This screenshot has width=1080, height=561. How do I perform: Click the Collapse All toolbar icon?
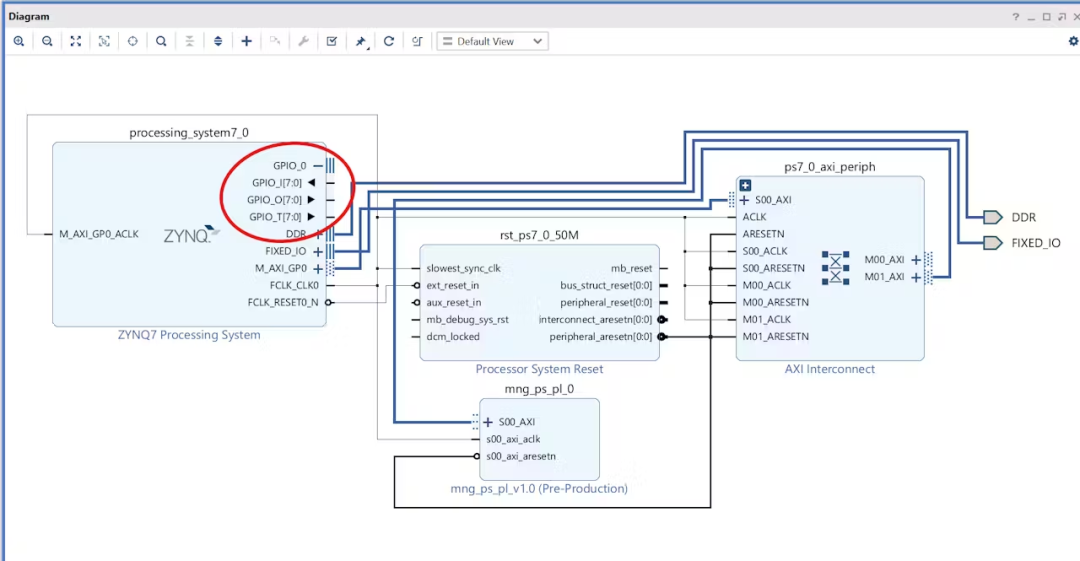(x=189, y=41)
